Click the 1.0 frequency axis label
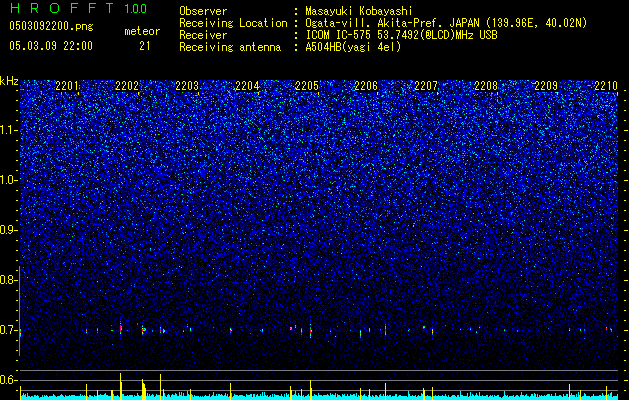629x400 pixels. (x=9, y=180)
